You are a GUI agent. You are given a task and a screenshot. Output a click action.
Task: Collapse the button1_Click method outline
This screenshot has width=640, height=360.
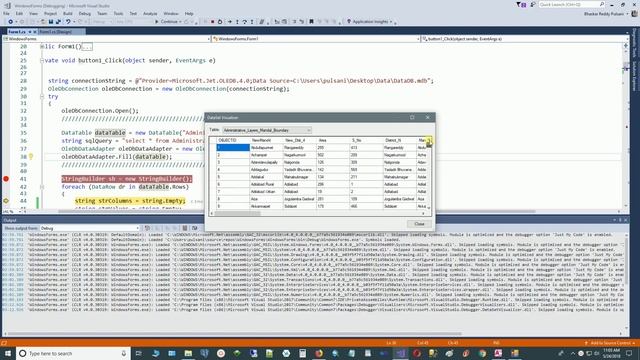42,60
